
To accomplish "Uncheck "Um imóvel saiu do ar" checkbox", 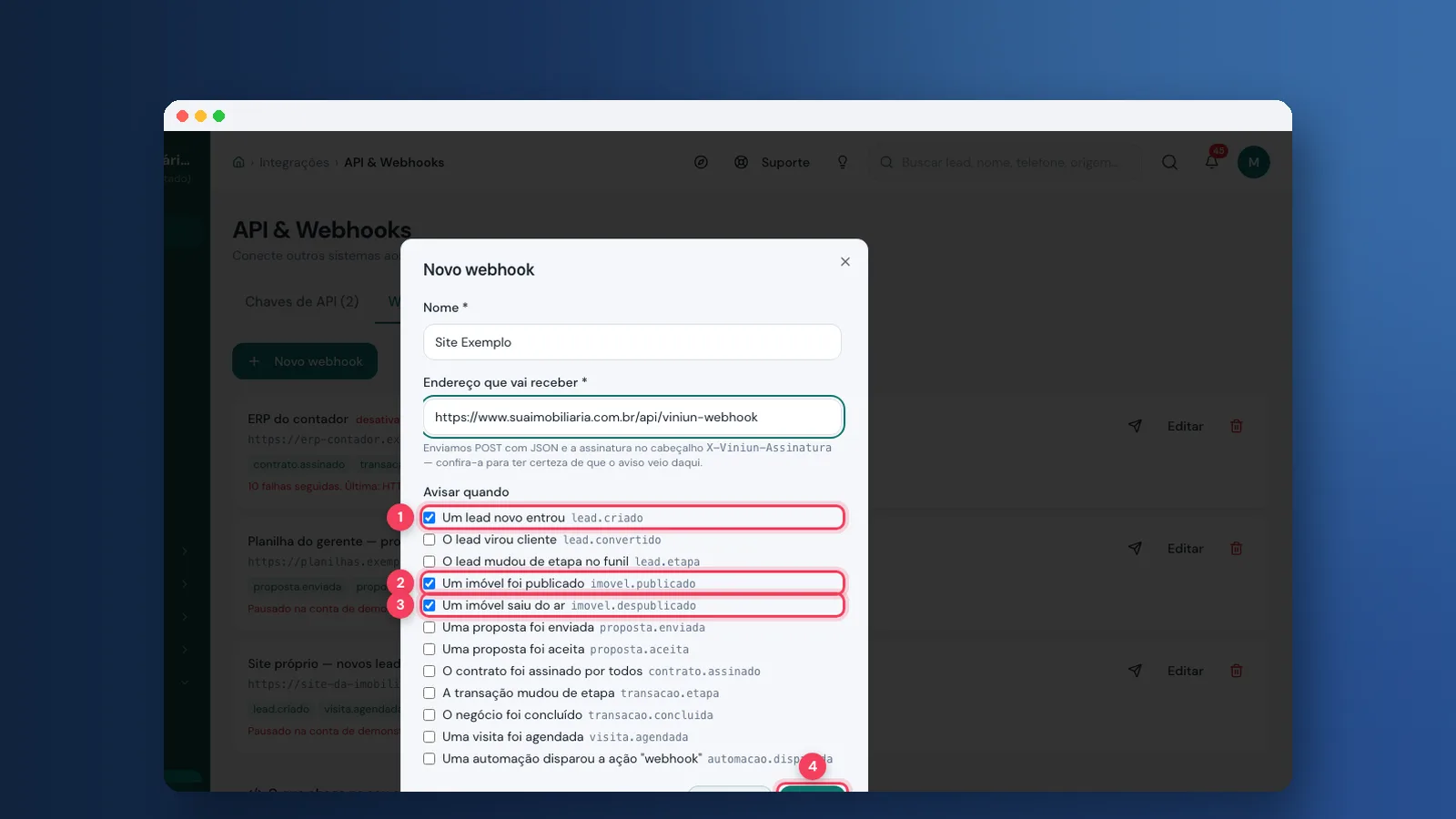I will click(x=430, y=605).
